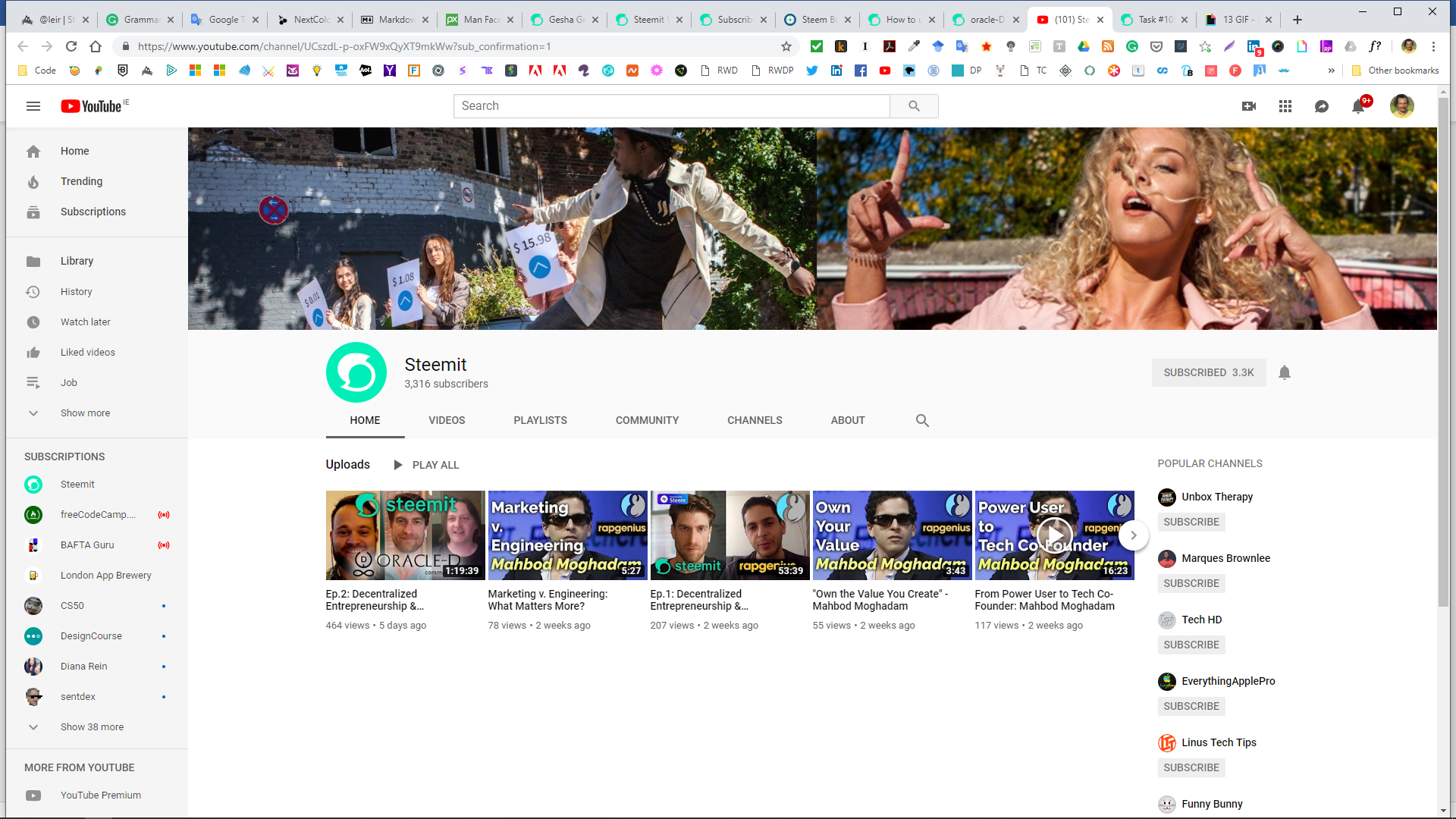Open Own Your Value video thumbnail
The height and width of the screenshot is (819, 1456).
(892, 535)
